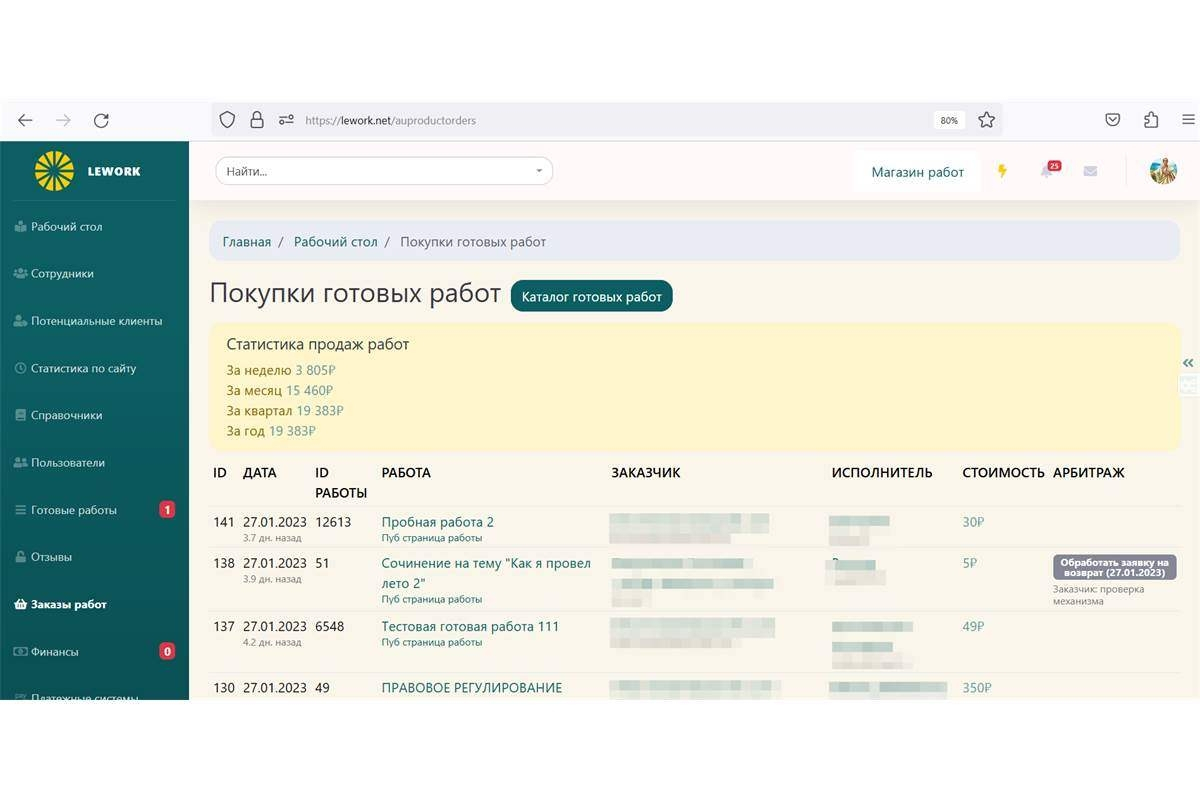Click the browser address bar URL
The width and height of the screenshot is (1200, 800).
(390, 120)
